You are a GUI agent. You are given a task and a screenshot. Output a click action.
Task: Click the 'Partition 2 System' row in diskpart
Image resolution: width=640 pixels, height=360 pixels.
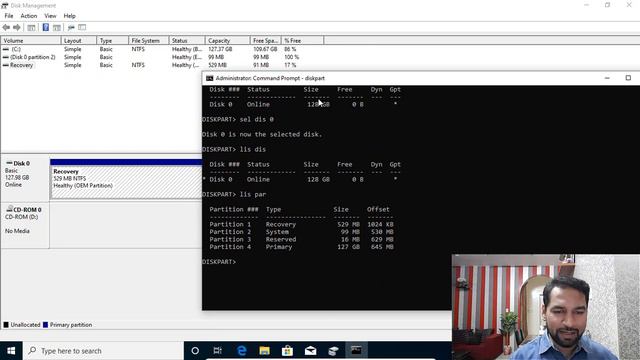pos(301,232)
